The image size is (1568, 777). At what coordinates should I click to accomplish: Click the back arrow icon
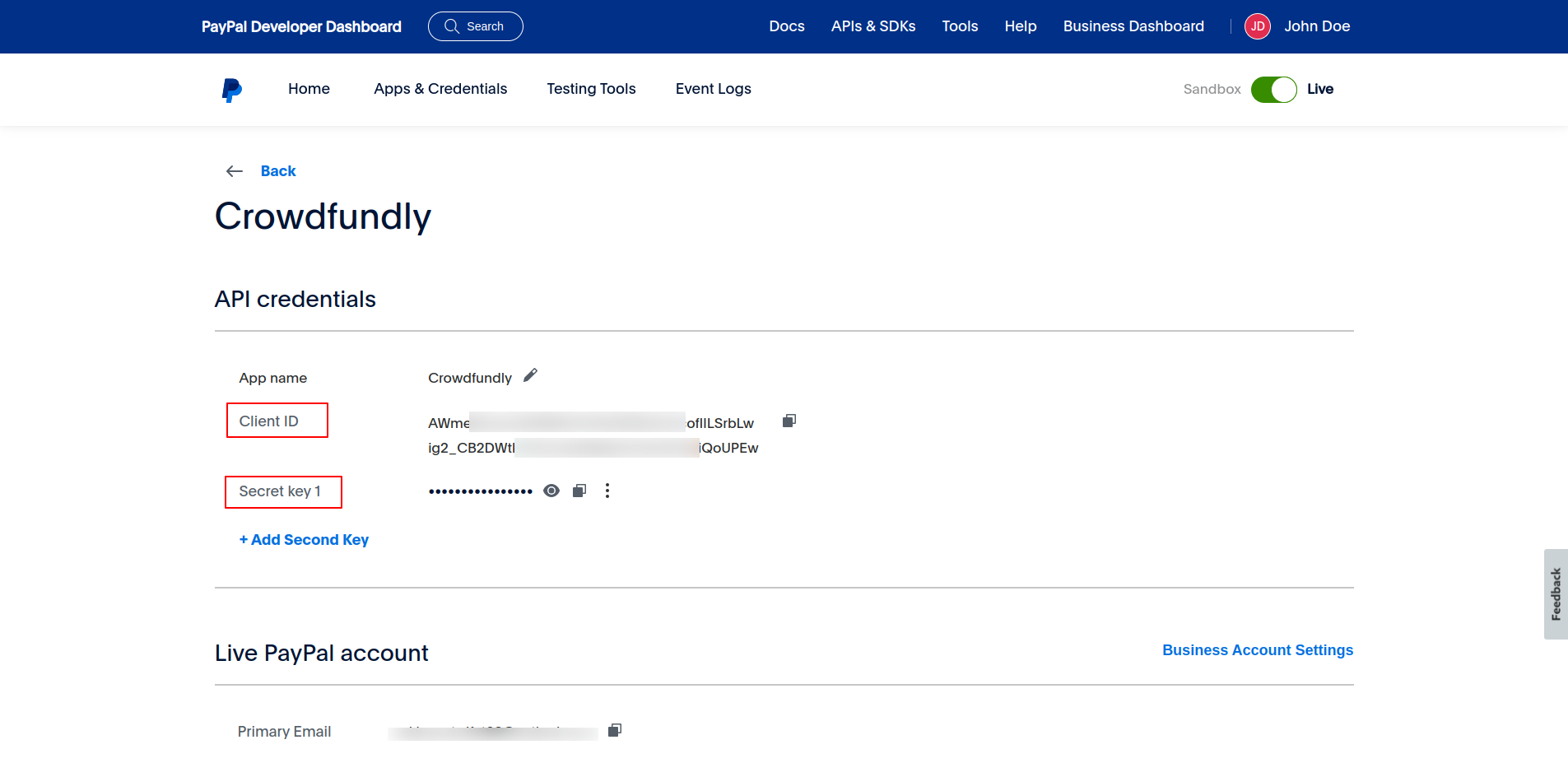[235, 171]
